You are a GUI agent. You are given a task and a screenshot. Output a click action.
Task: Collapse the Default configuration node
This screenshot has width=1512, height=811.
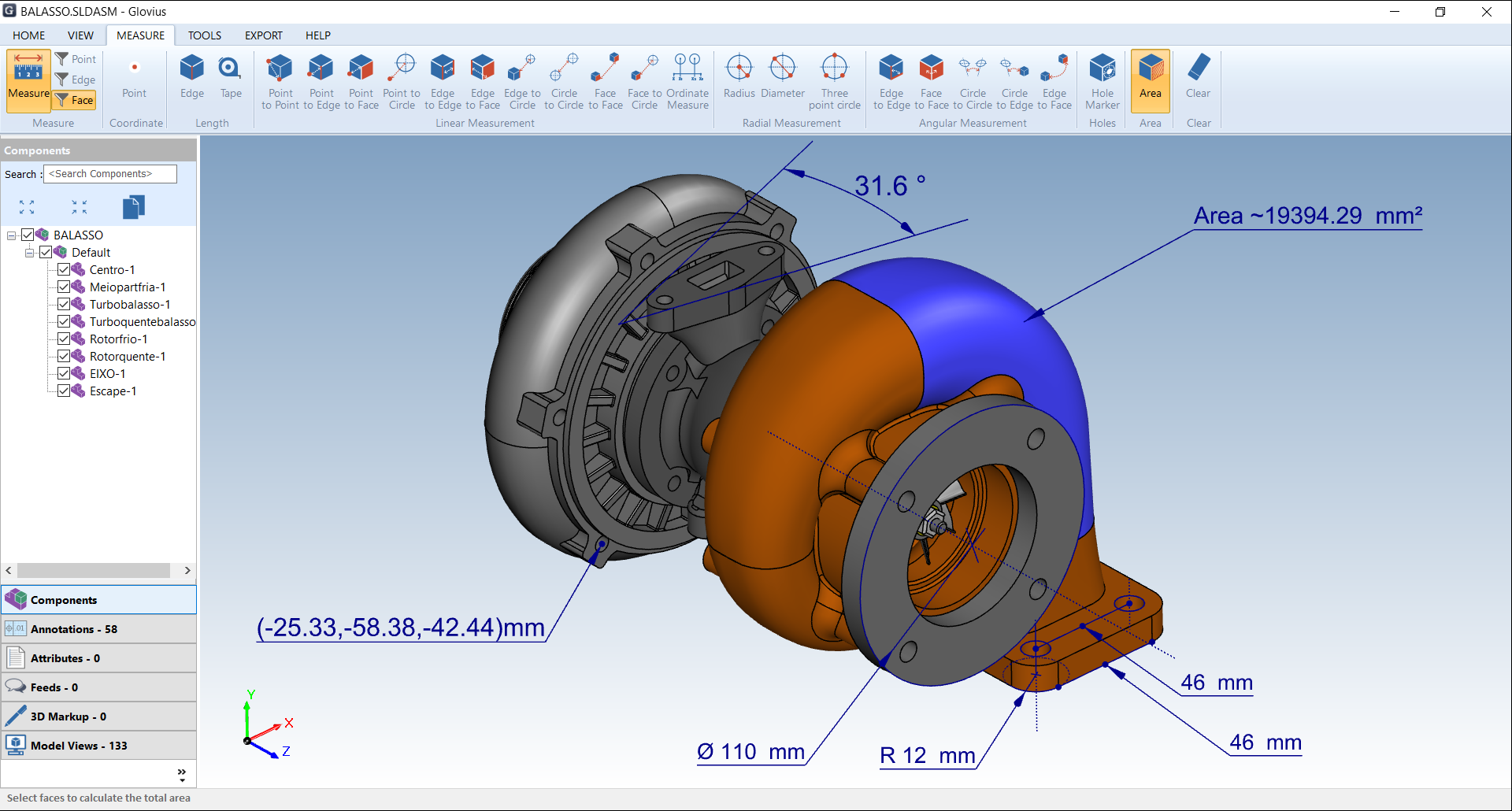[x=29, y=252]
